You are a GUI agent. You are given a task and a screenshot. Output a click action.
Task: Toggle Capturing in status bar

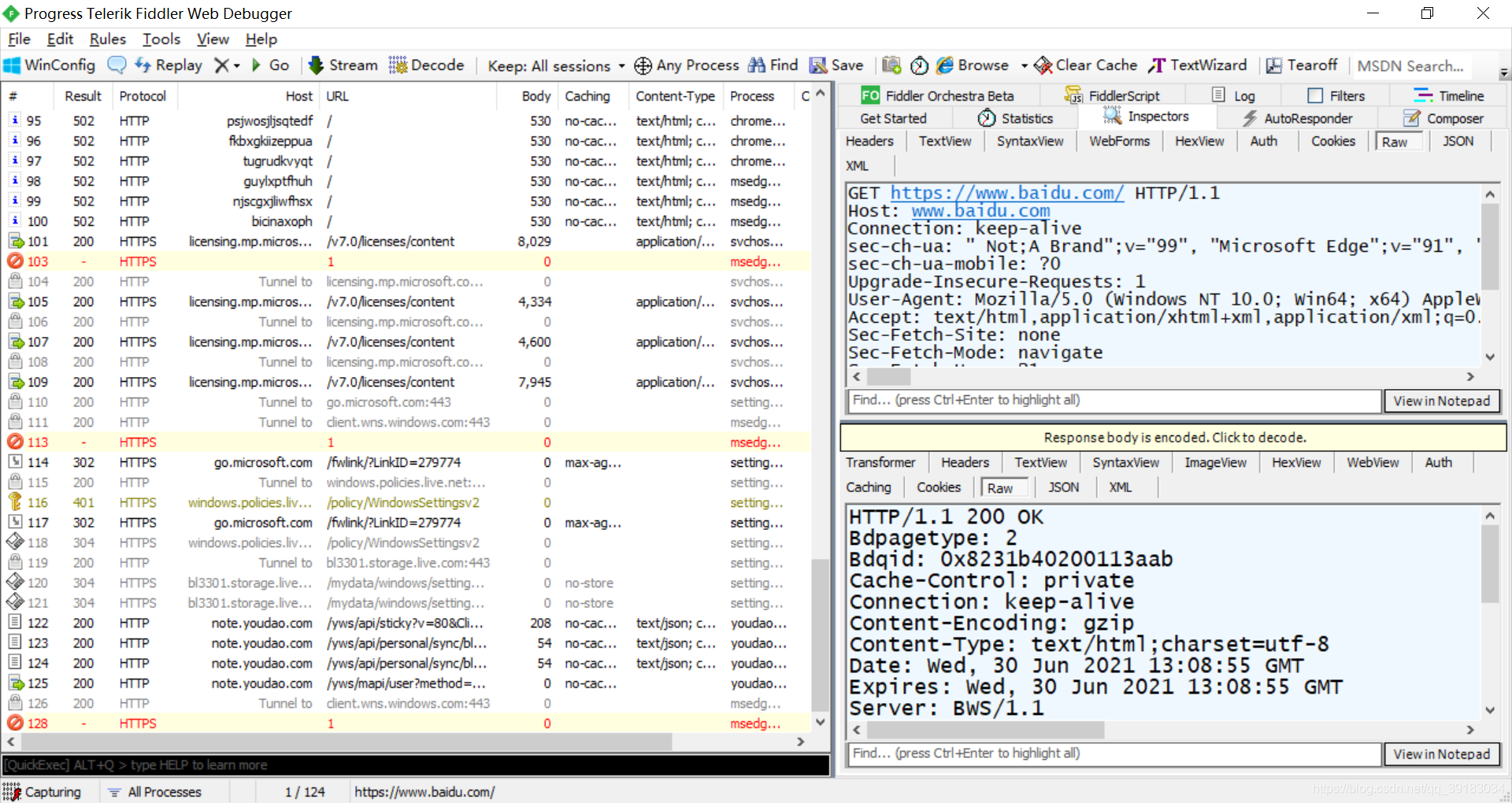(x=44, y=792)
